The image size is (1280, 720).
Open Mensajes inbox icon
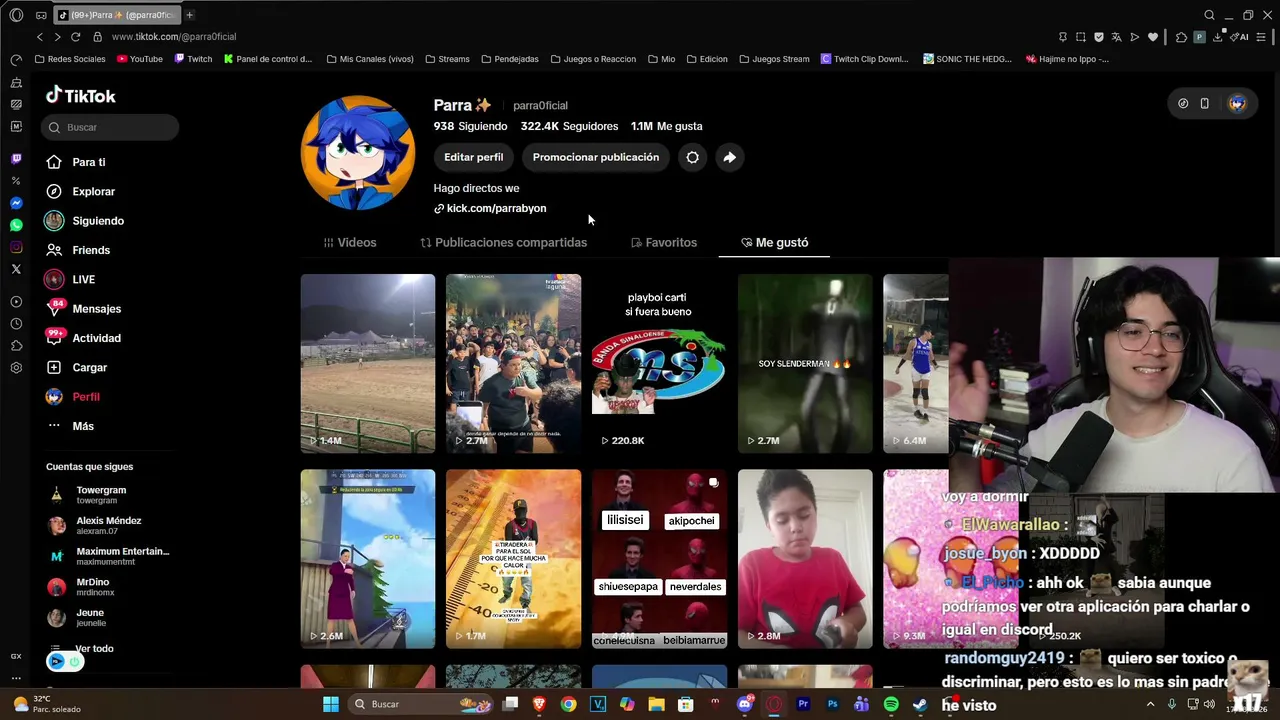point(54,309)
